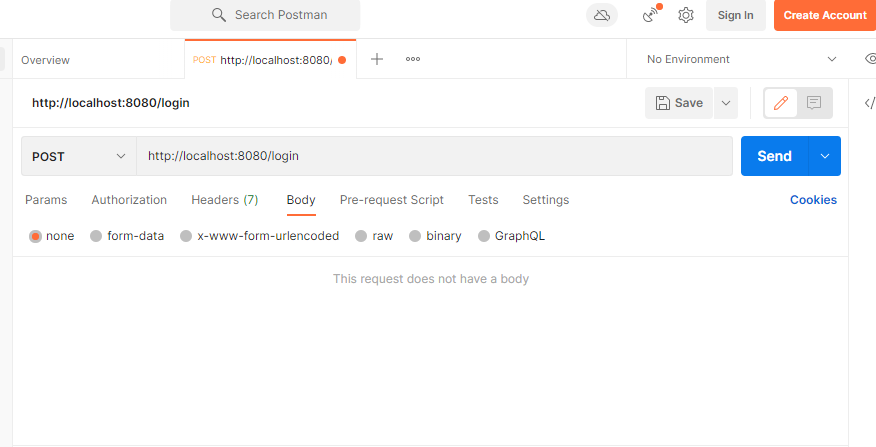Open the No Environment dropdown
Viewport: 876px width, 447px height.
click(742, 59)
